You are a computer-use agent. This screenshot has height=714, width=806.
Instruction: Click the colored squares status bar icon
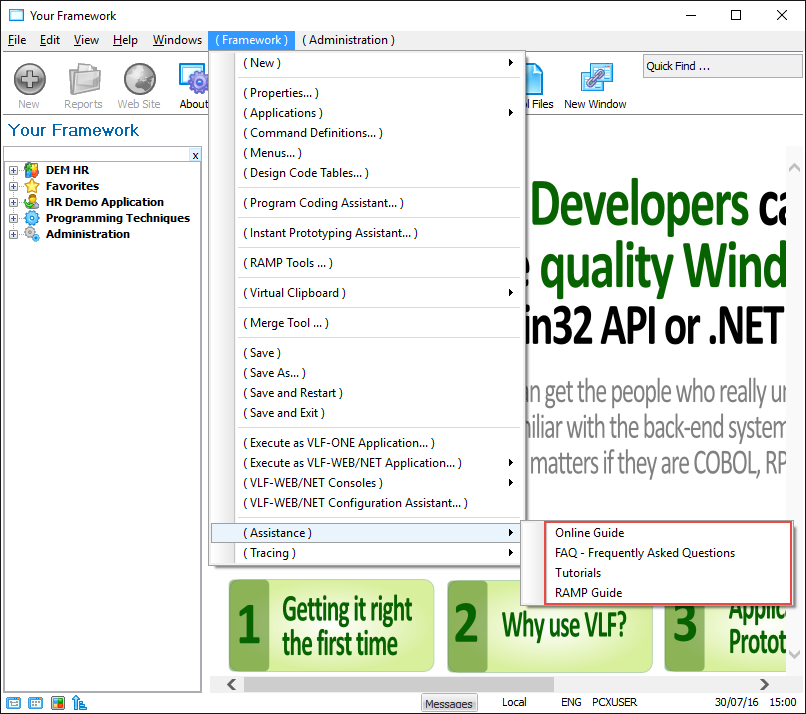[58, 703]
